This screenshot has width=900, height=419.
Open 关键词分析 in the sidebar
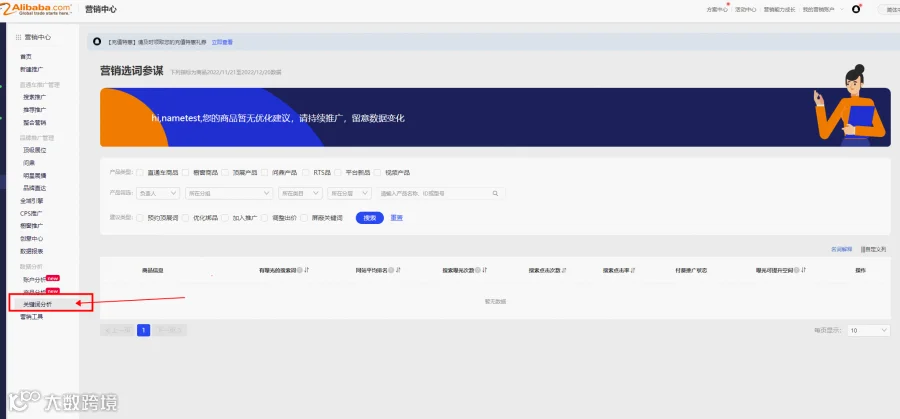[37, 304]
